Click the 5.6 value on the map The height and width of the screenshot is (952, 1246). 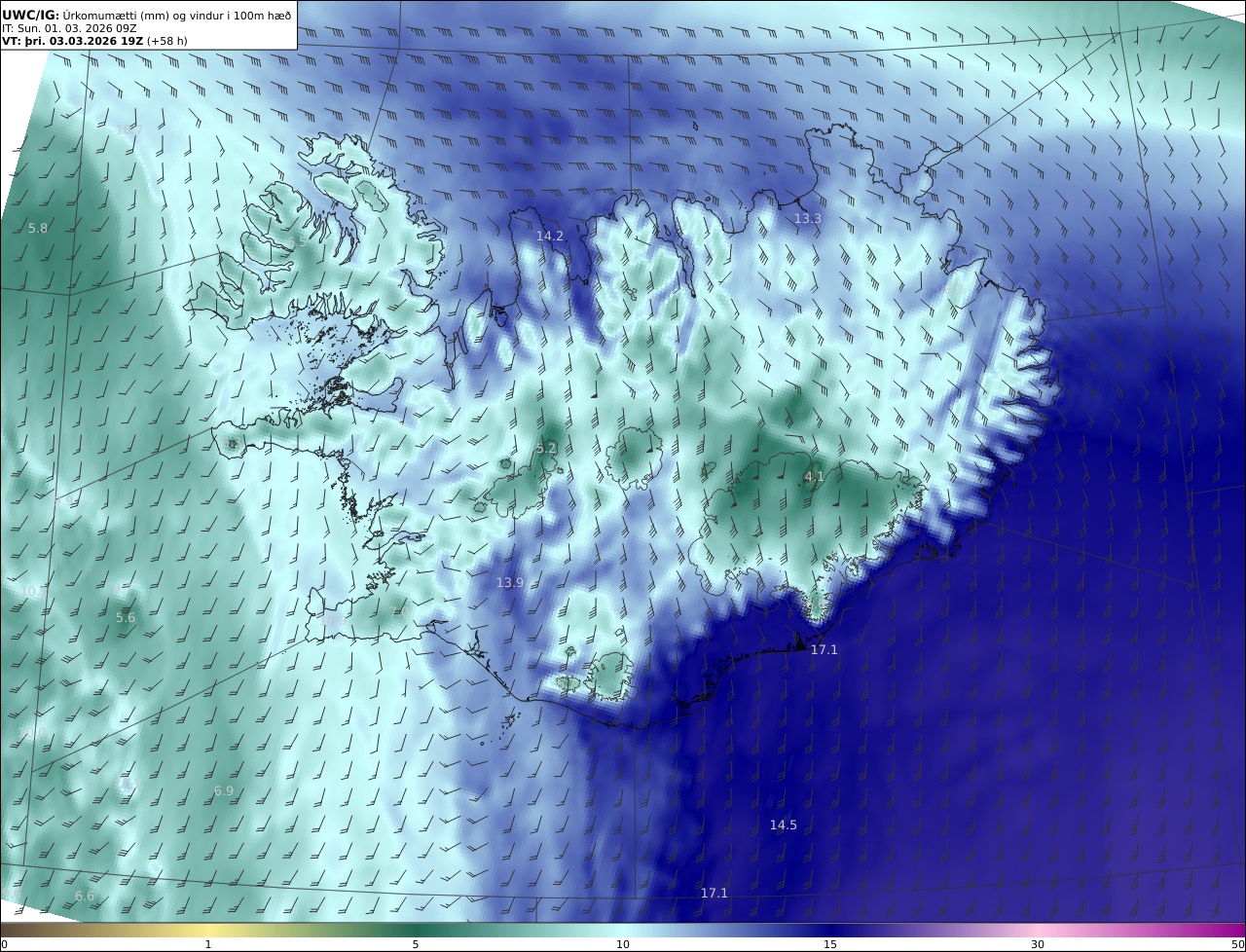click(126, 618)
